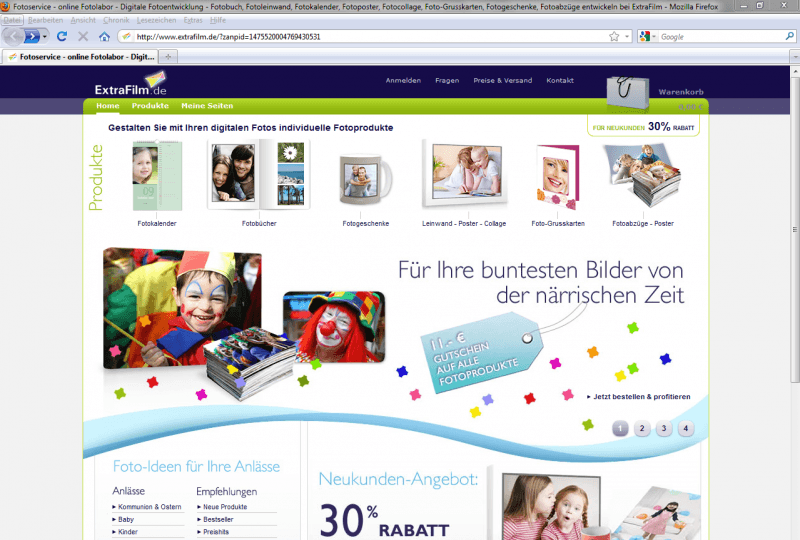Open the Meine Seiten tab

207,105
